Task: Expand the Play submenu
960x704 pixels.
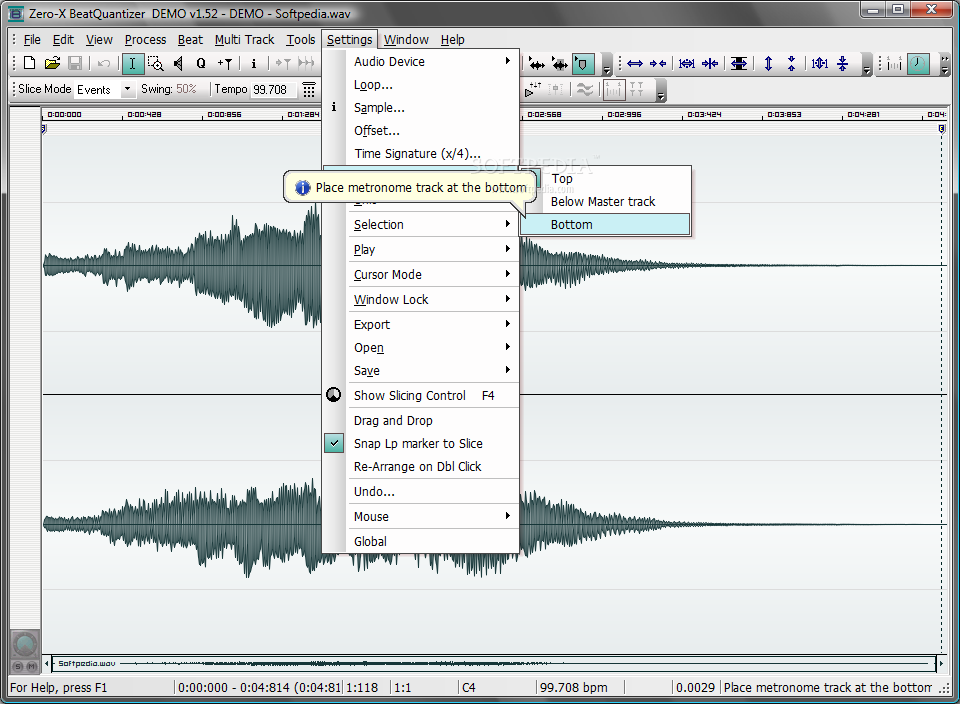Action: 421,250
